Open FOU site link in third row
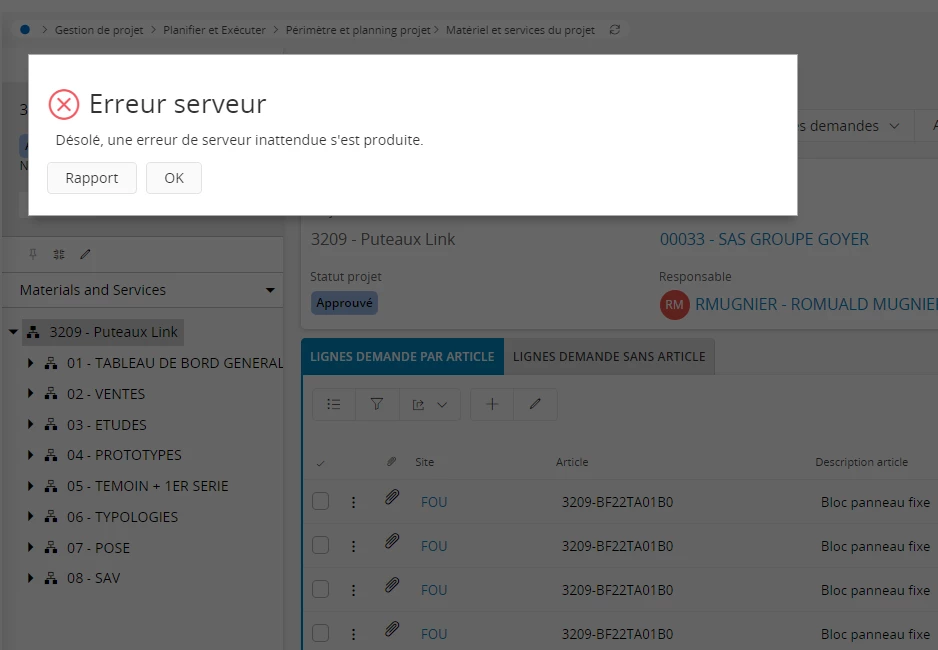The height and width of the screenshot is (650, 938). (434, 590)
